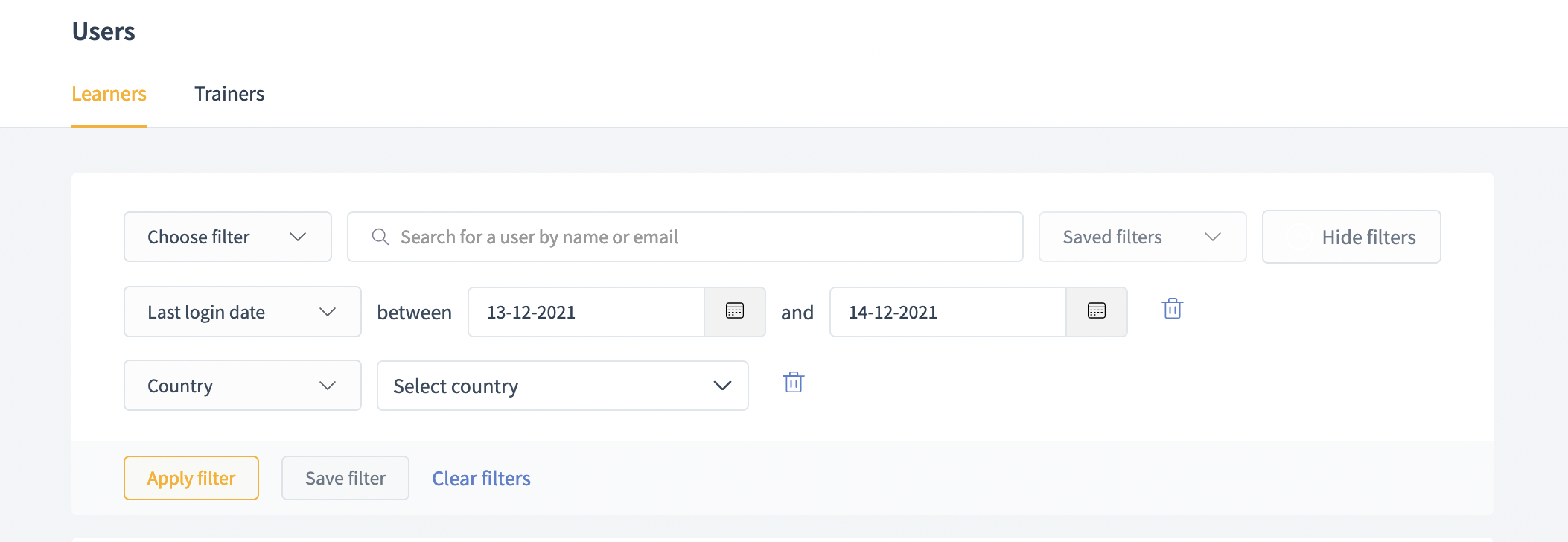The image size is (1568, 542).
Task: Expand the Choose filter dropdown
Action: (x=227, y=237)
